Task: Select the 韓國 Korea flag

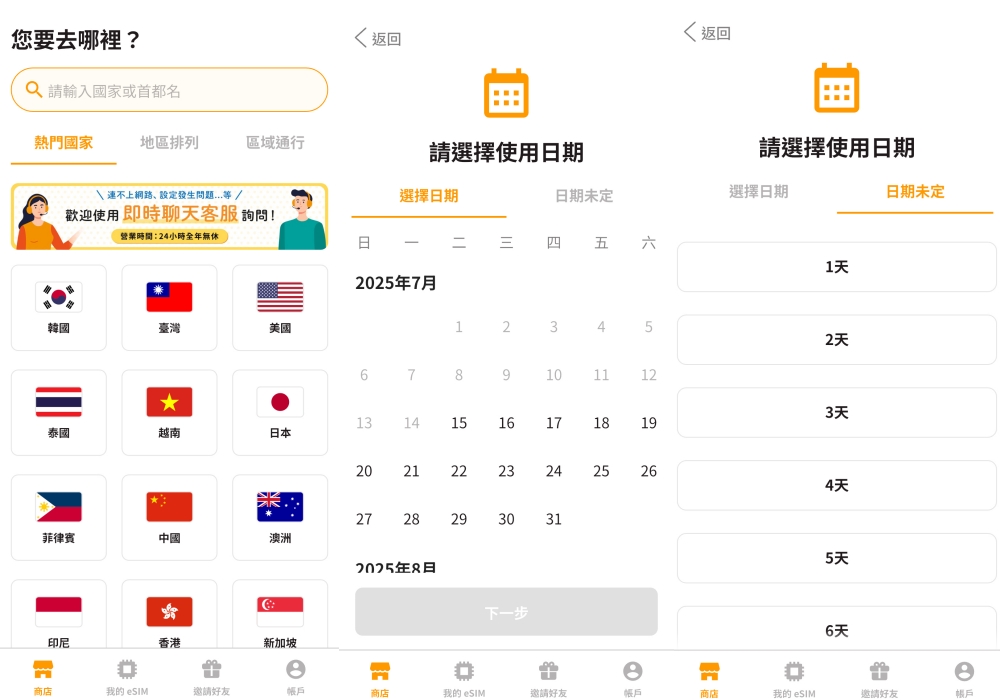Action: click(x=58, y=307)
